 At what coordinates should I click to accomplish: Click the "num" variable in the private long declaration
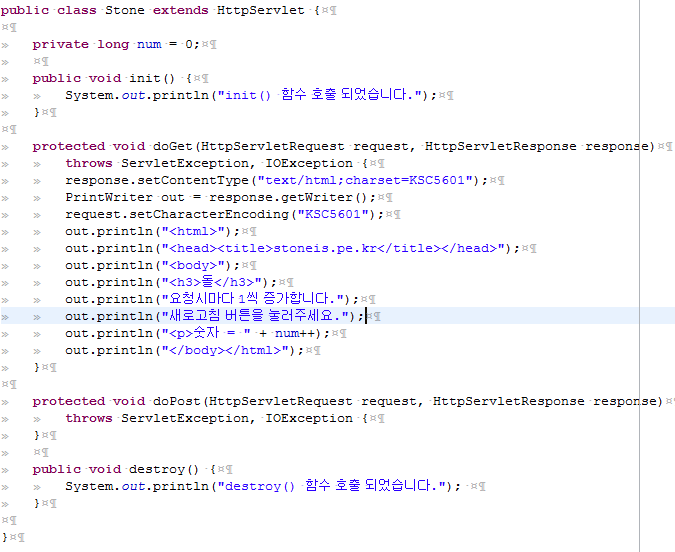pyautogui.click(x=149, y=44)
